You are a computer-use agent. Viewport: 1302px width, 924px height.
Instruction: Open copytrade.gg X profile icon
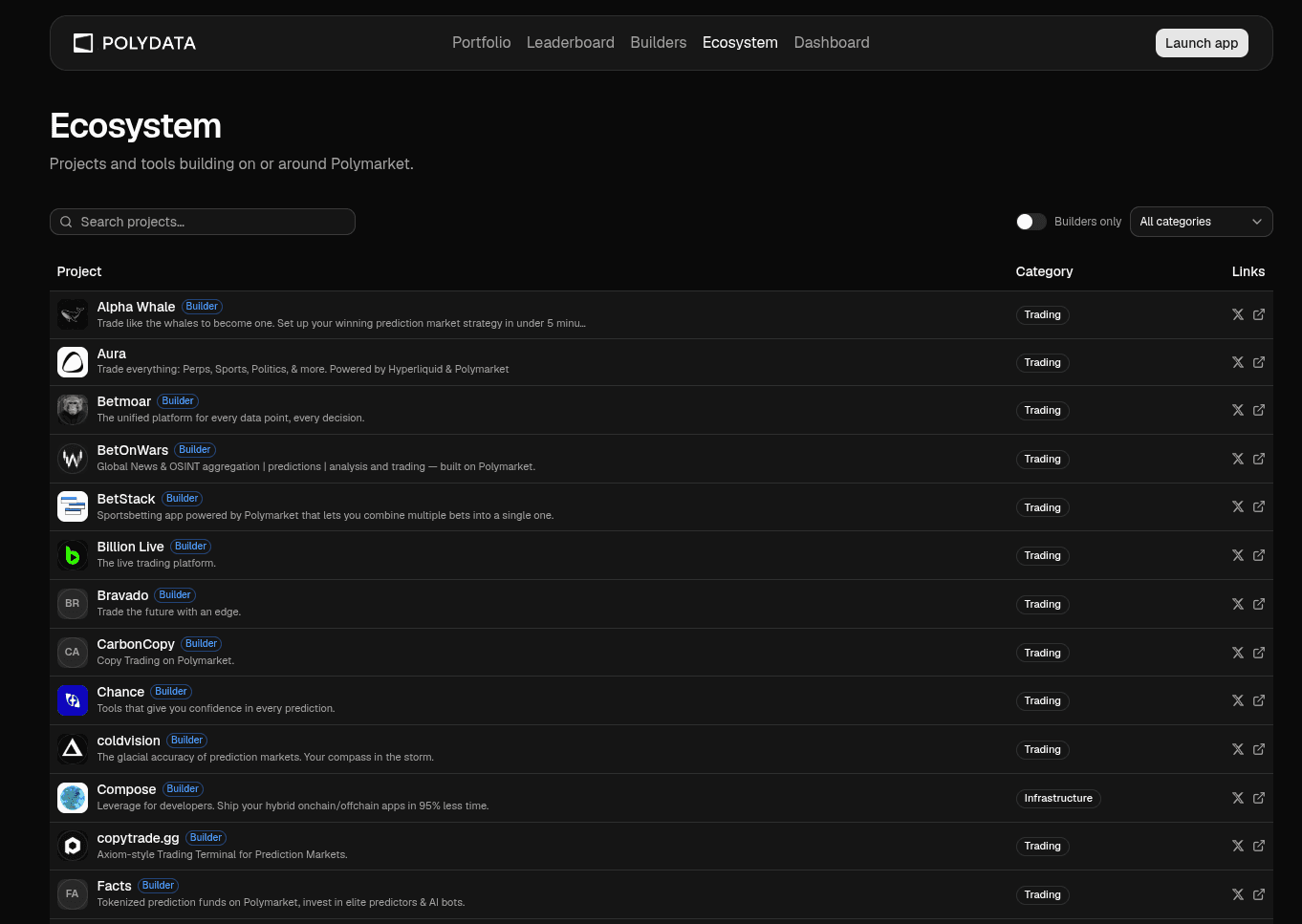click(x=1238, y=846)
